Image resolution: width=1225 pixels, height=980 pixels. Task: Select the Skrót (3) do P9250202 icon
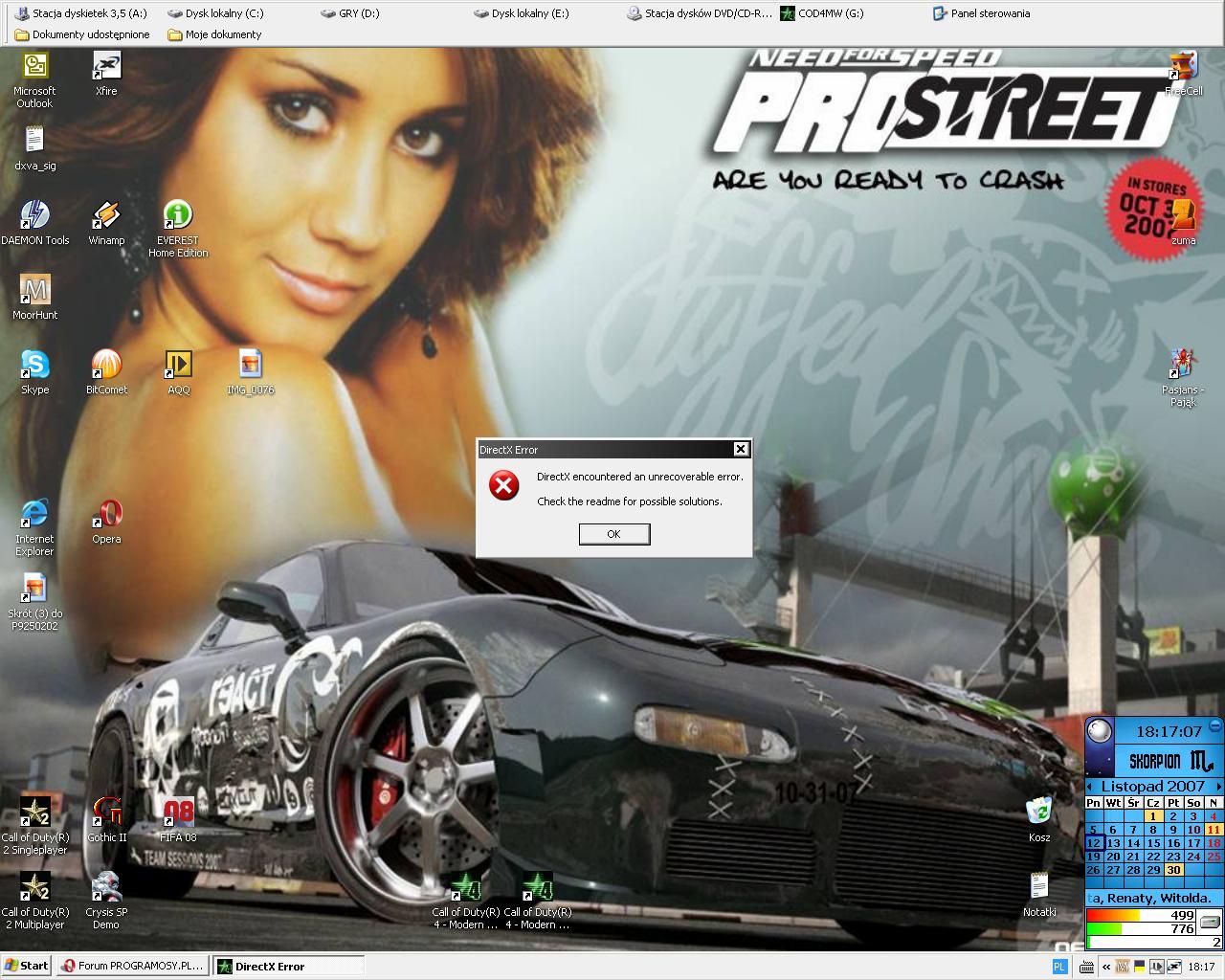point(34,603)
